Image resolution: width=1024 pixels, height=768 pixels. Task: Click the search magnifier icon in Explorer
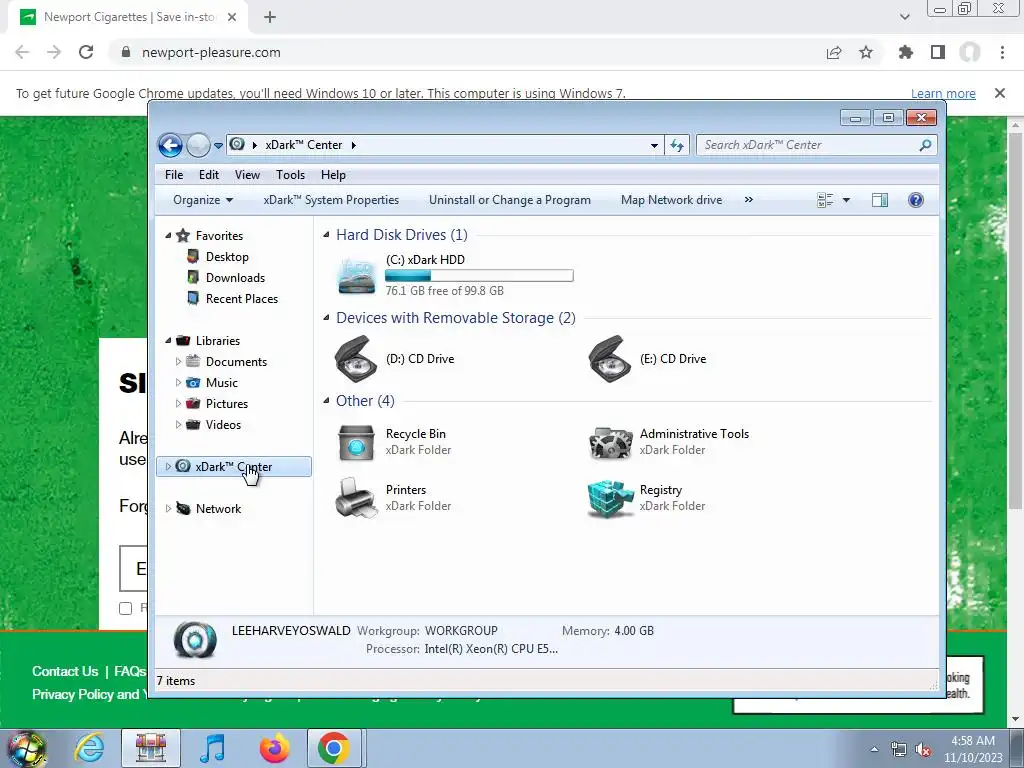(x=925, y=145)
